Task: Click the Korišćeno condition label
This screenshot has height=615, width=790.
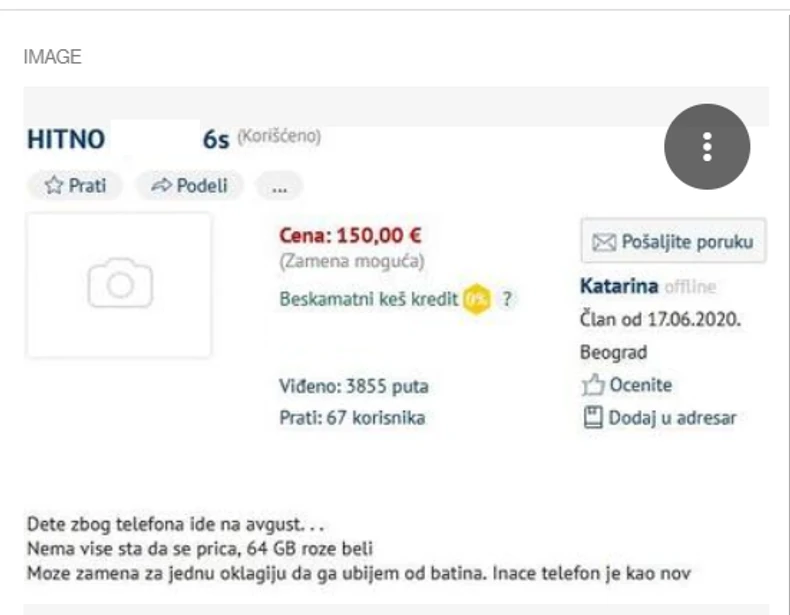Action: tap(279, 136)
